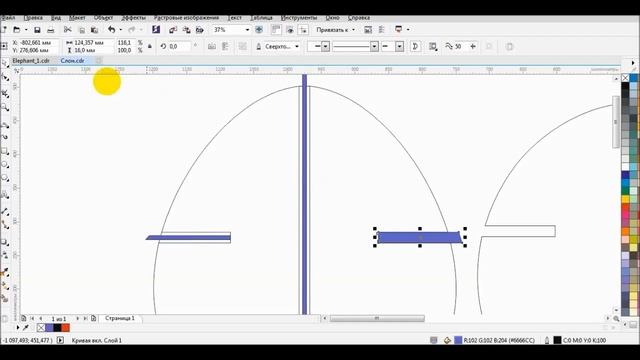
Task: Select the Shape tool in toolbox
Action: point(5,78)
